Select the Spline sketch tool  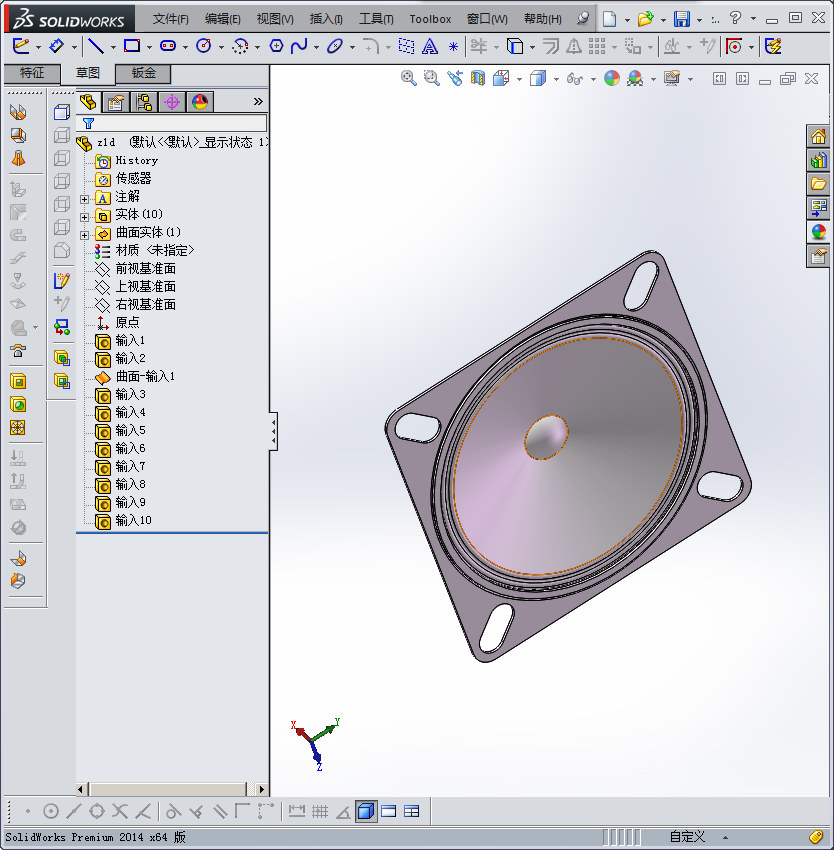(x=297, y=46)
